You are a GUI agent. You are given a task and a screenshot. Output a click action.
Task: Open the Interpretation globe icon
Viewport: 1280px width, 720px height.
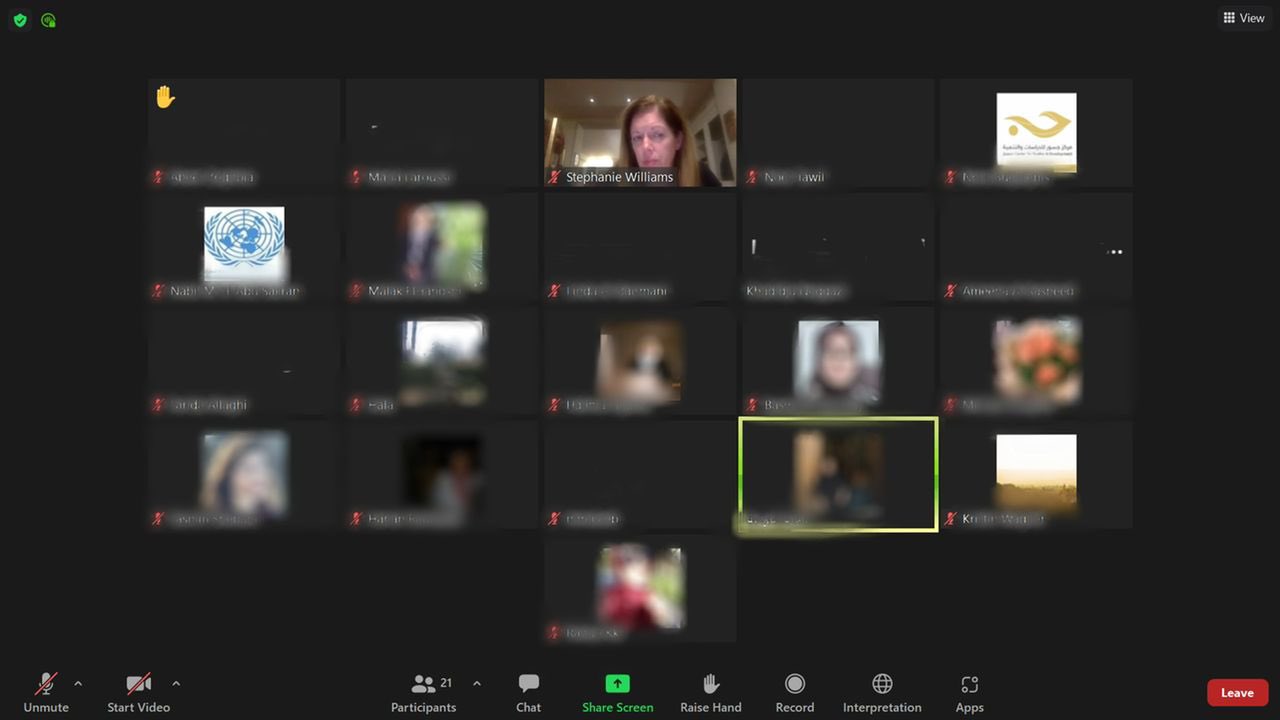click(x=882, y=684)
